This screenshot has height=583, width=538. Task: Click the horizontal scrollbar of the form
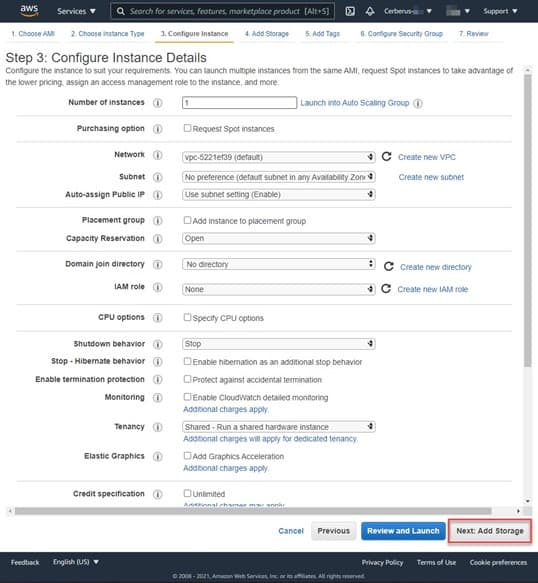click(253, 511)
